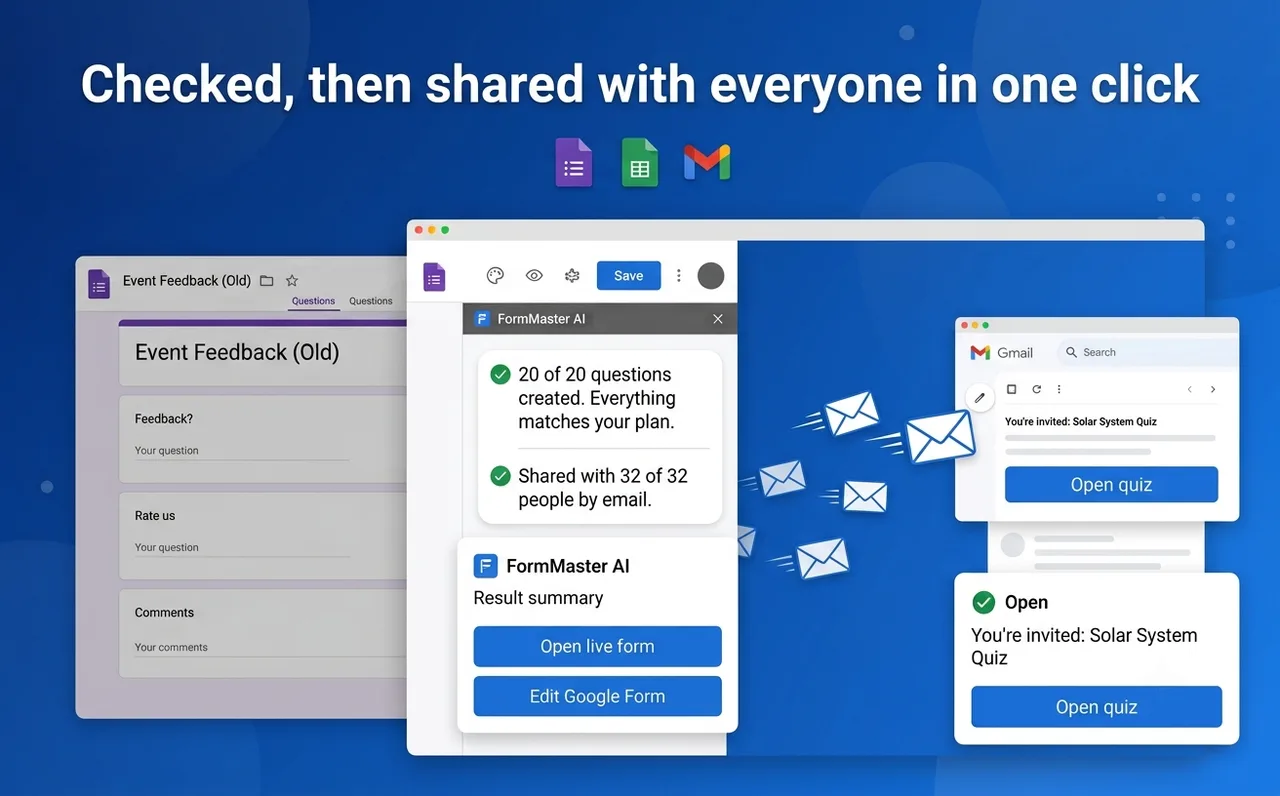Click the Gmail logo in the Gmail window
The height and width of the screenshot is (796, 1280).
(980, 352)
